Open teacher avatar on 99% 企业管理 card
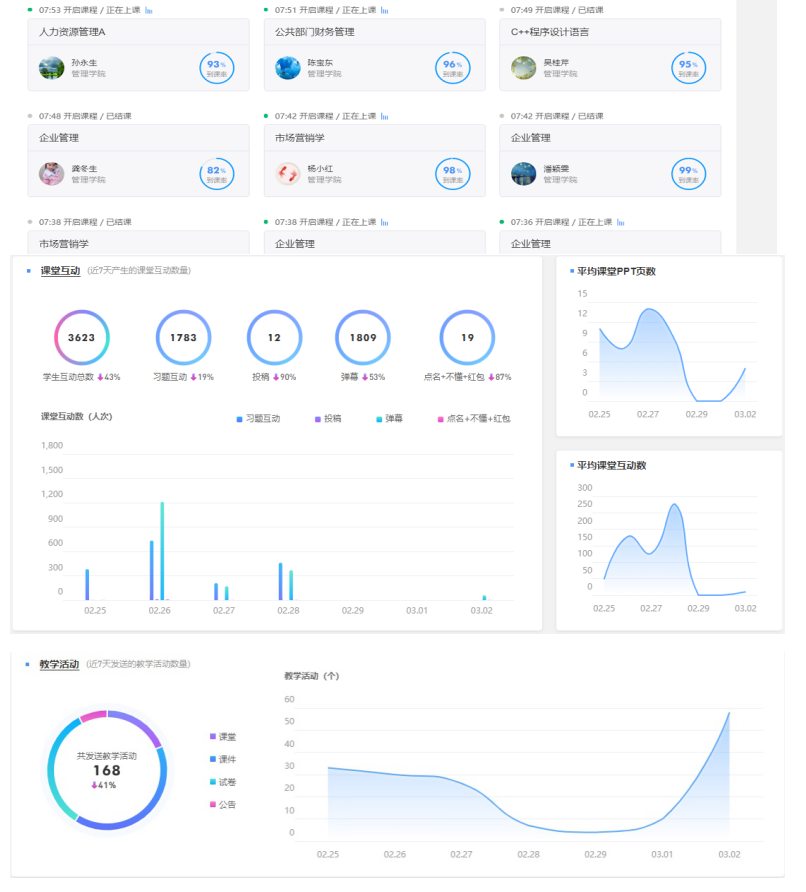This screenshot has height=892, width=806. pos(523,174)
